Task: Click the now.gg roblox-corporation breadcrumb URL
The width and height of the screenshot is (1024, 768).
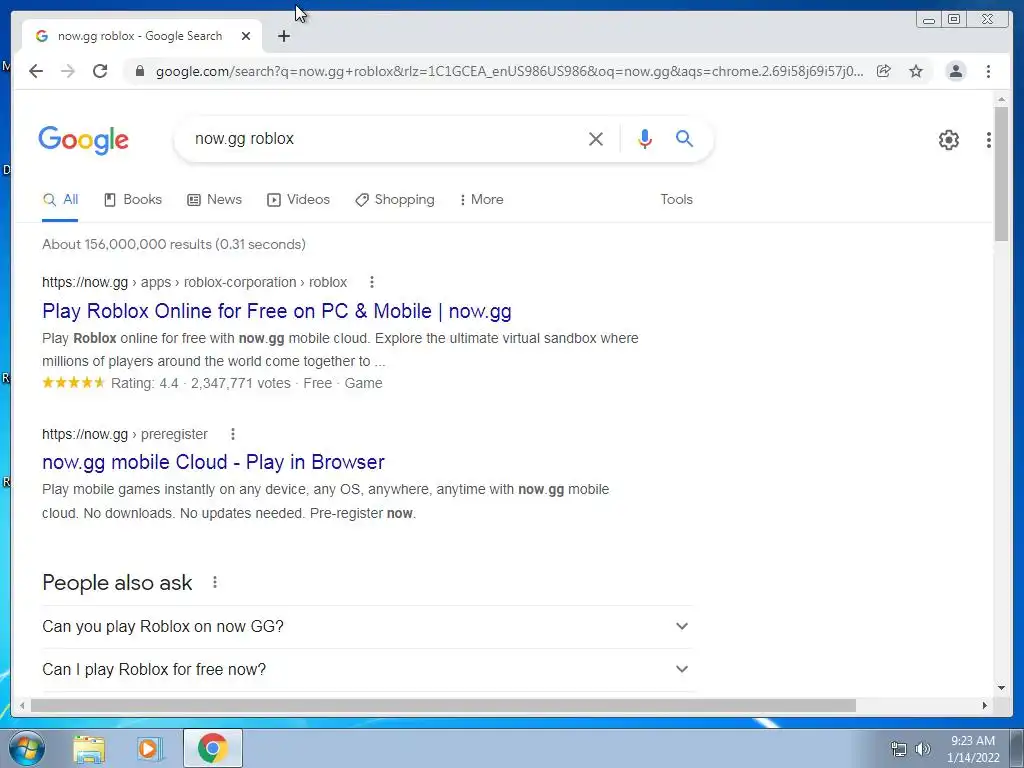Action: pyautogui.click(x=194, y=282)
